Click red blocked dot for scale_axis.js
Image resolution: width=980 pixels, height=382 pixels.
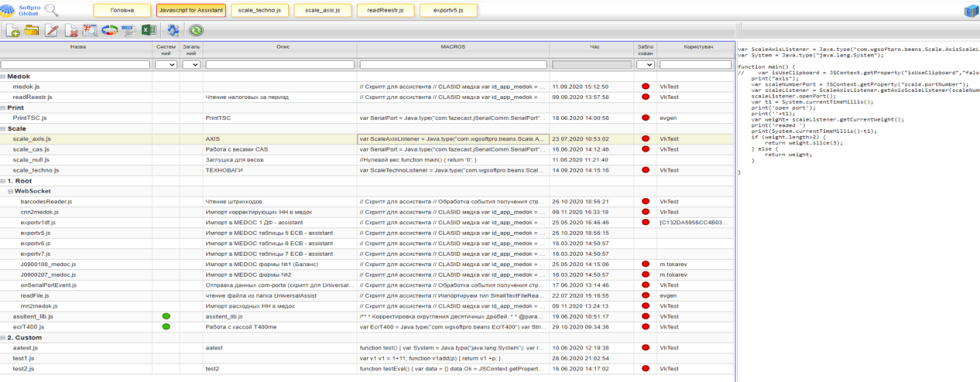click(645, 139)
